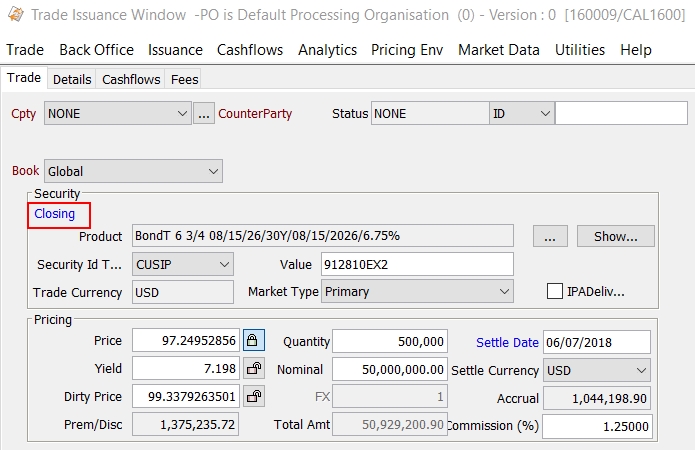Expand the Cpty dropdown showing NONE
This screenshot has height=450, width=695.
117,113
